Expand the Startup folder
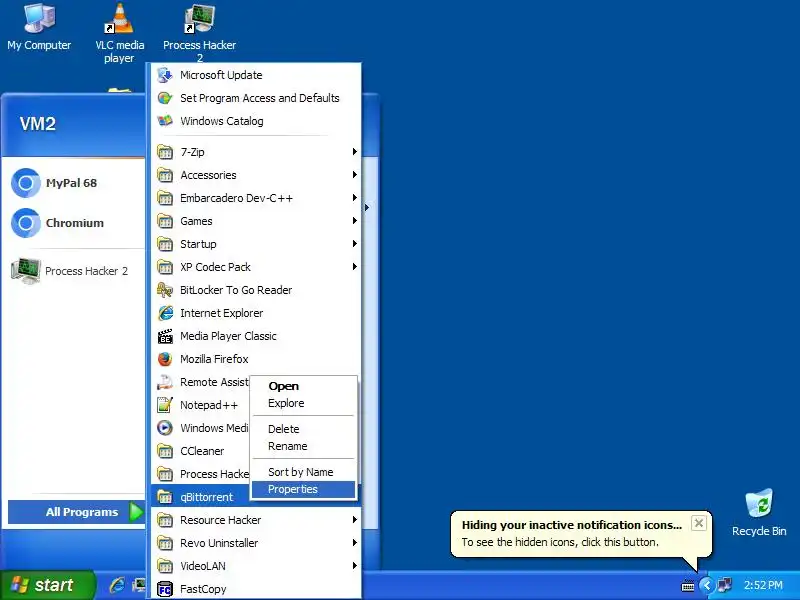 tap(256, 244)
